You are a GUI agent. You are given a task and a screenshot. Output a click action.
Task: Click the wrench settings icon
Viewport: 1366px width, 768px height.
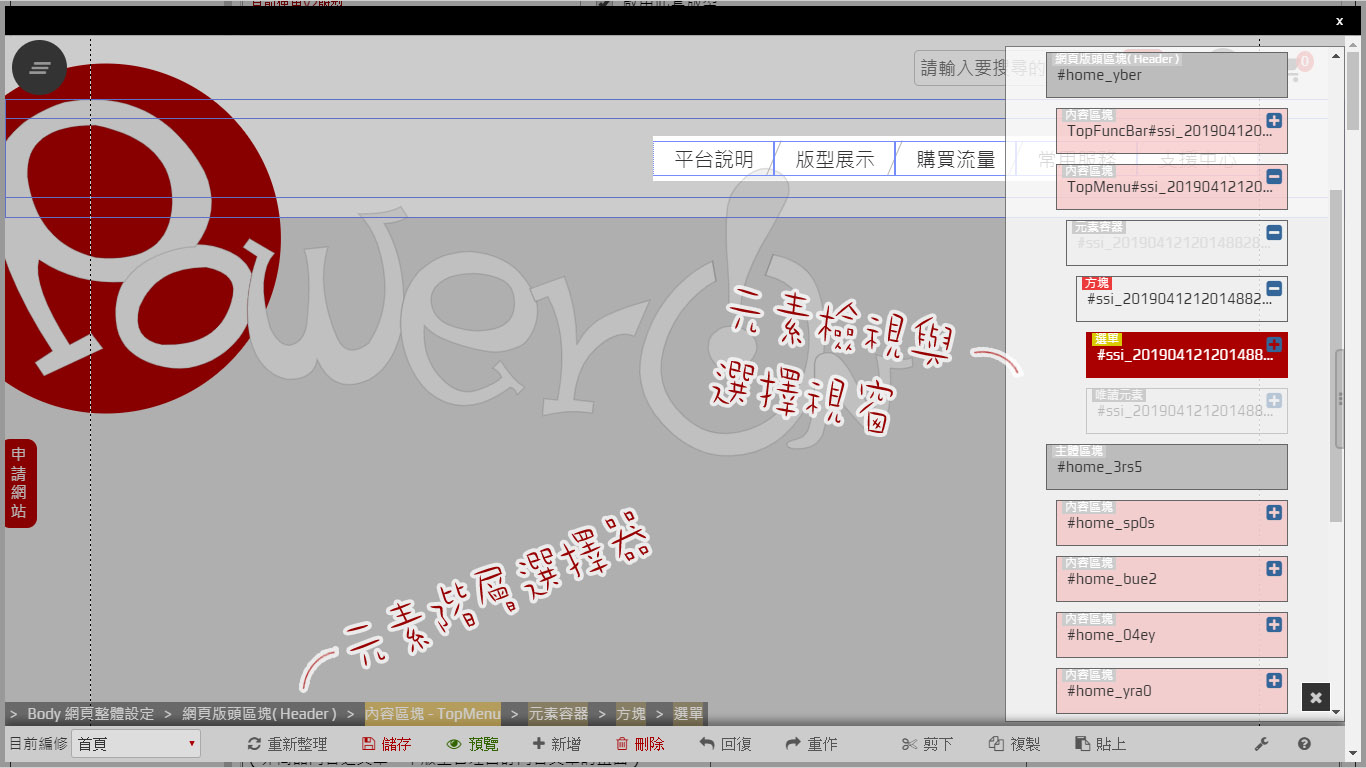pos(1262,744)
